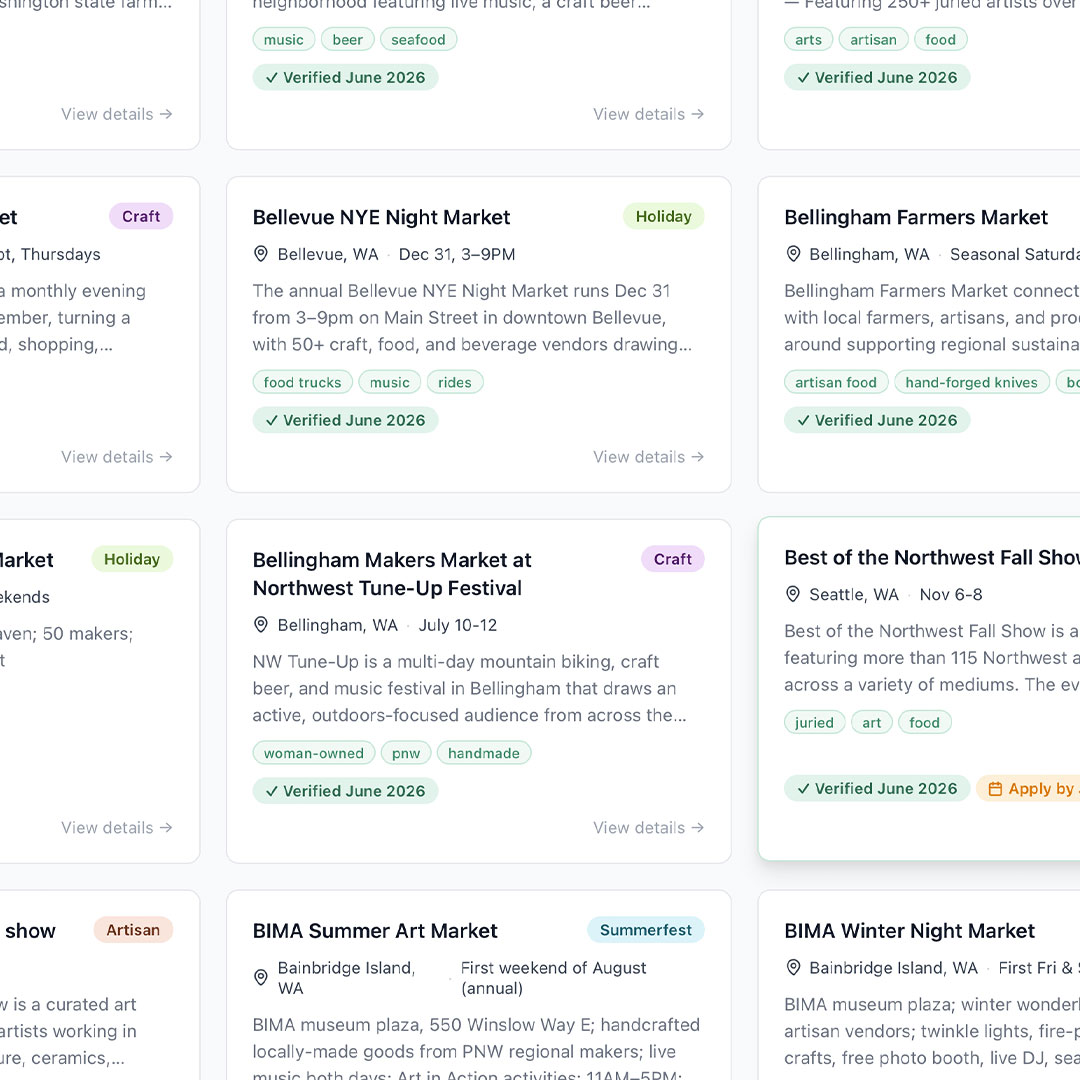Click Verified June 2026 badge on Bellevue NYE card

pos(345,420)
